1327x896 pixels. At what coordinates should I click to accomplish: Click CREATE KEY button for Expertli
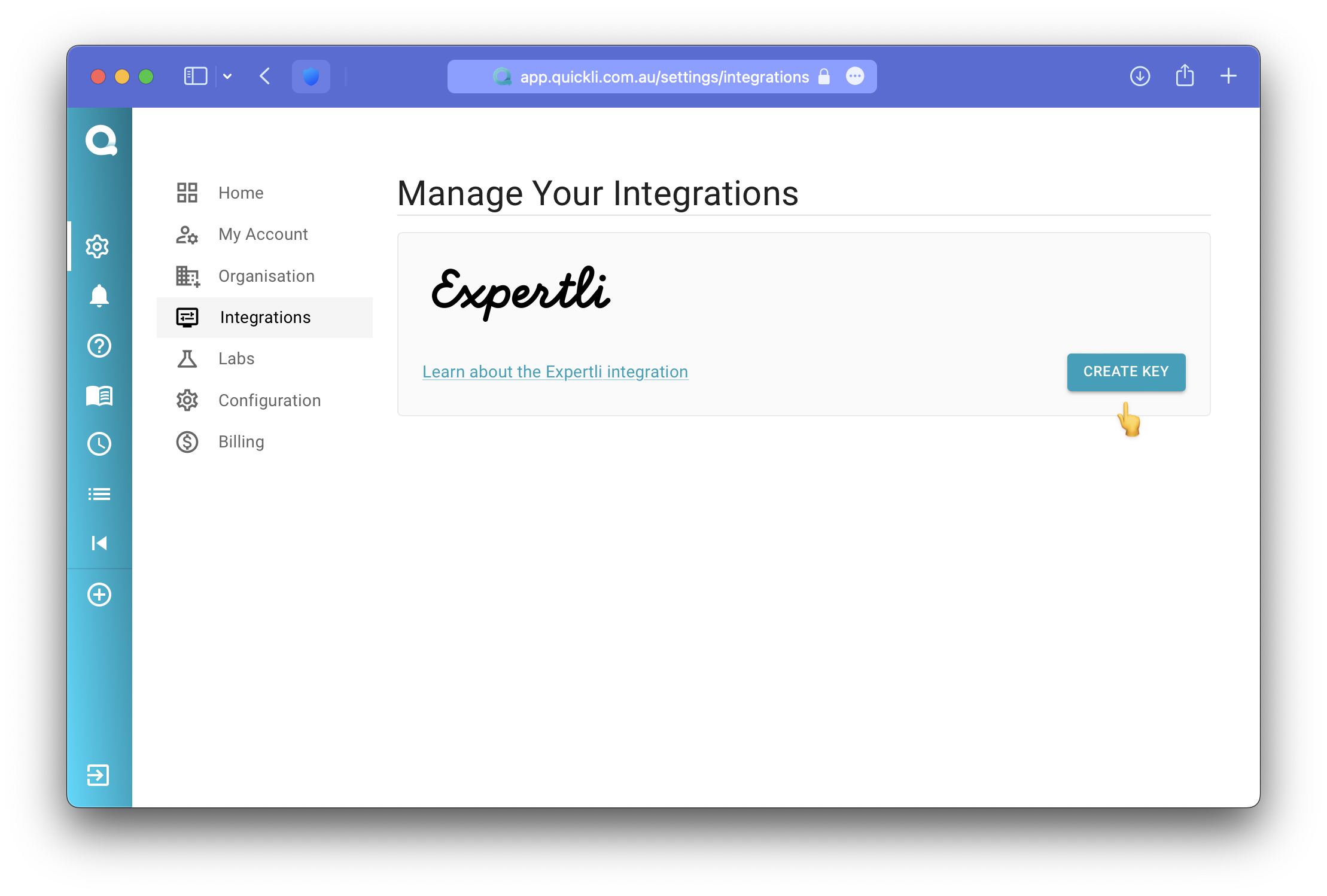pyautogui.click(x=1126, y=371)
